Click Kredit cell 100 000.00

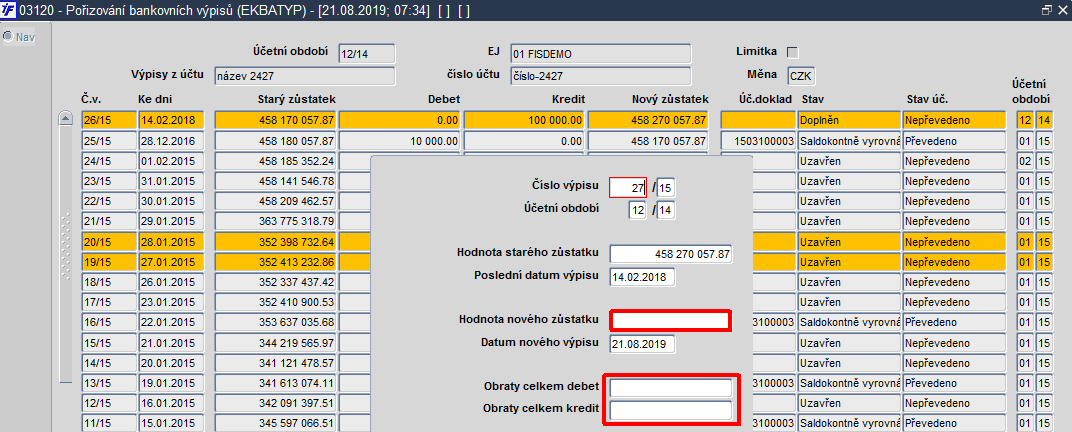tap(524, 120)
